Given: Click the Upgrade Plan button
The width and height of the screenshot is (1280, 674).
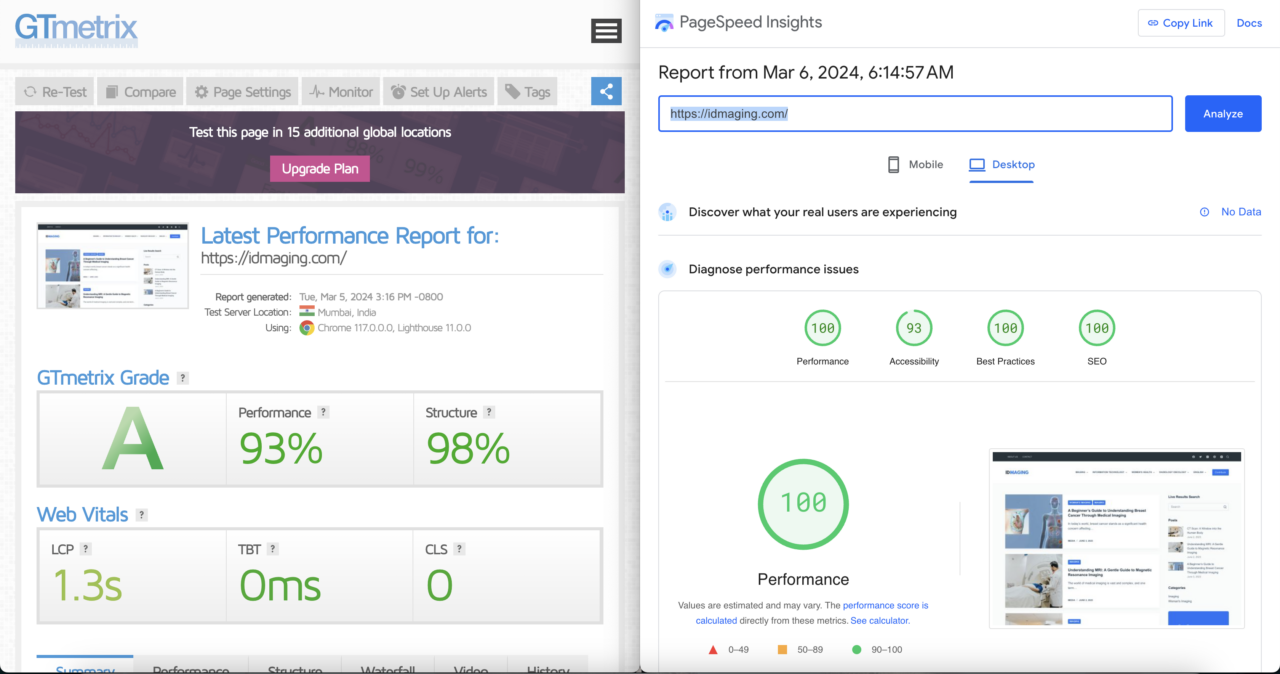Looking at the screenshot, I should point(320,169).
